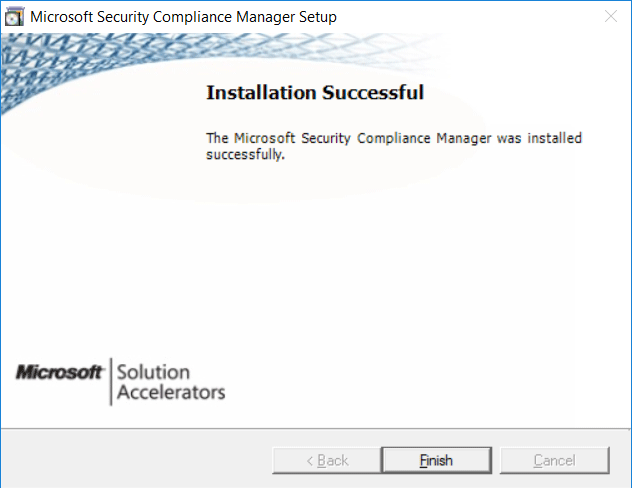The height and width of the screenshot is (488, 632).
Task: Click the window title text
Action: click(183, 17)
